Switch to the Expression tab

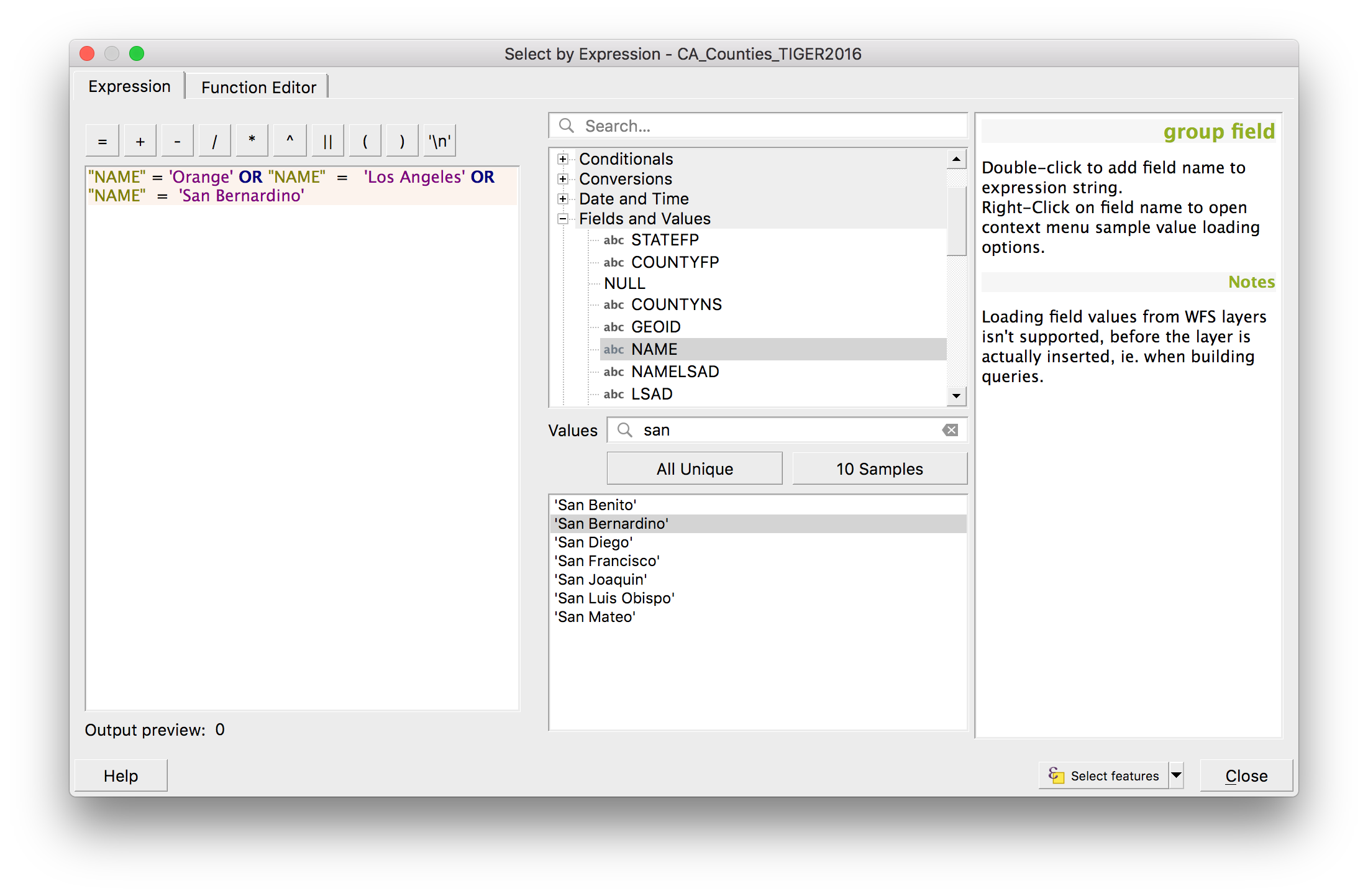pyautogui.click(x=130, y=86)
